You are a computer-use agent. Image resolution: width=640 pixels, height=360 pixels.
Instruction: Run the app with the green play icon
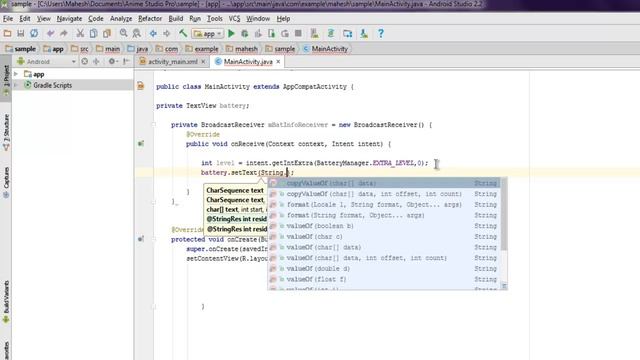tap(231, 33)
